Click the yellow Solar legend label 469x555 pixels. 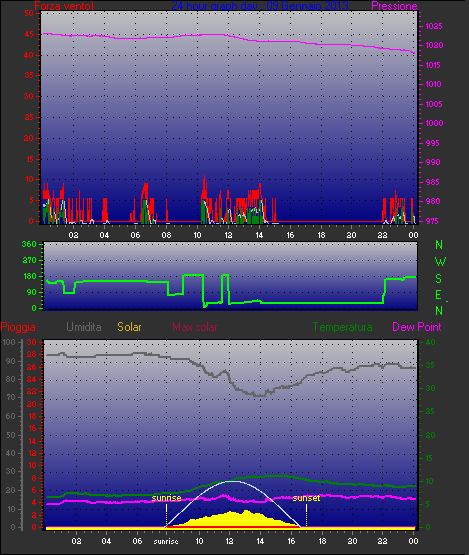click(129, 327)
